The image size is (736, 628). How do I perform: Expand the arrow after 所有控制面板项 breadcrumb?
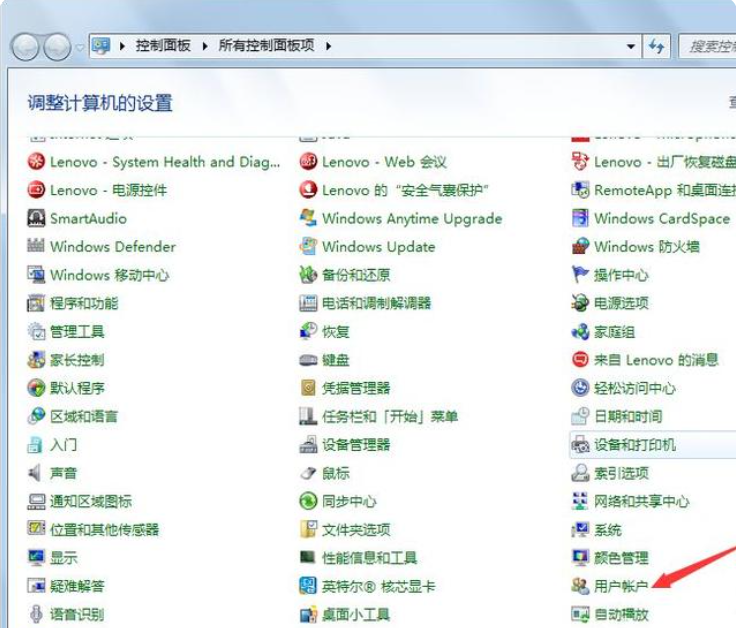point(327,46)
